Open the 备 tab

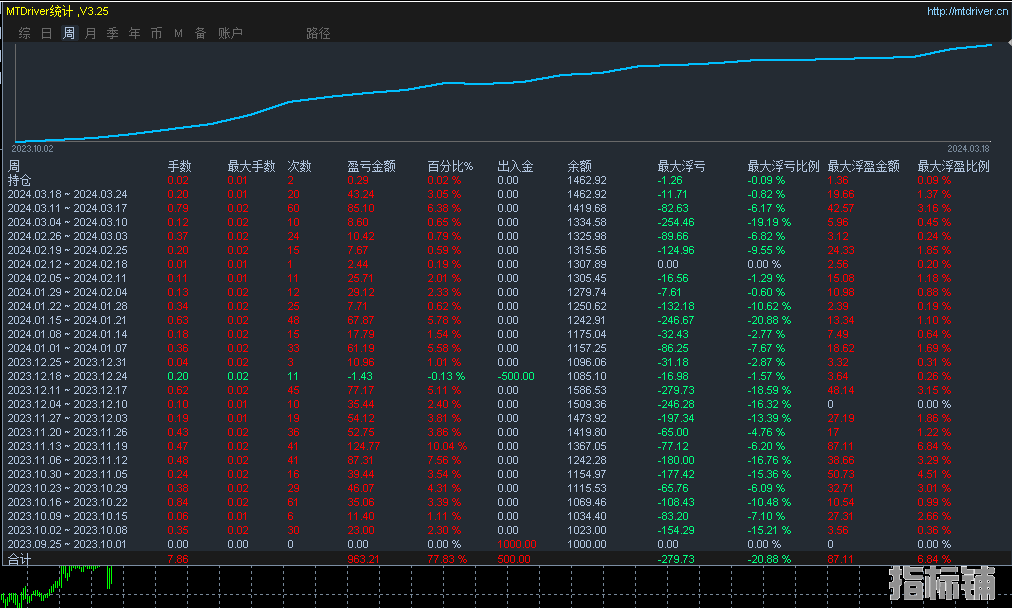click(x=200, y=33)
